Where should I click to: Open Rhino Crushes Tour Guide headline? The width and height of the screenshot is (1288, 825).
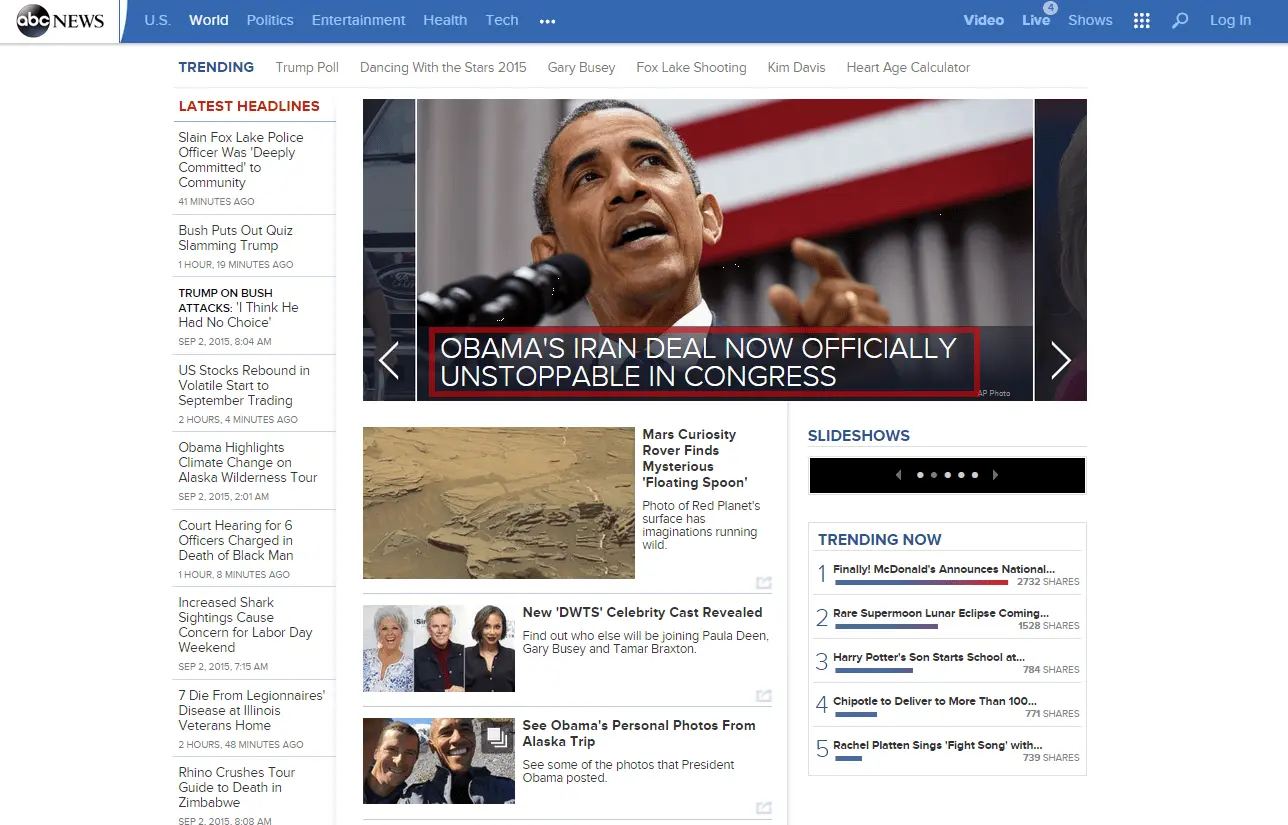pyautogui.click(x=237, y=787)
